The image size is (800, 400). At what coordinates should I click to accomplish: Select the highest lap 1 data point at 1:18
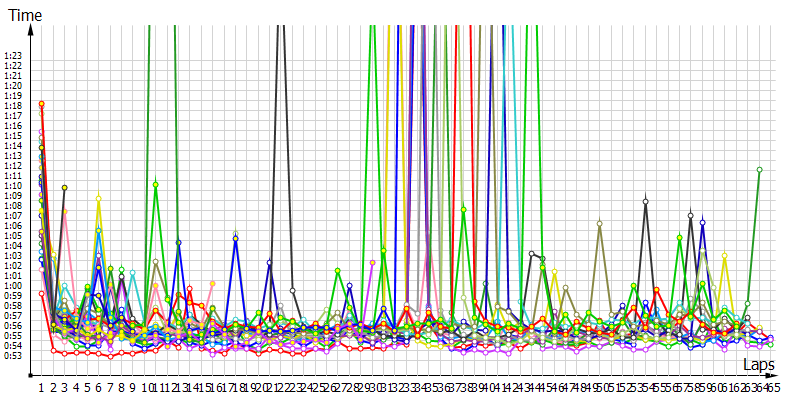pyautogui.click(x=41, y=103)
